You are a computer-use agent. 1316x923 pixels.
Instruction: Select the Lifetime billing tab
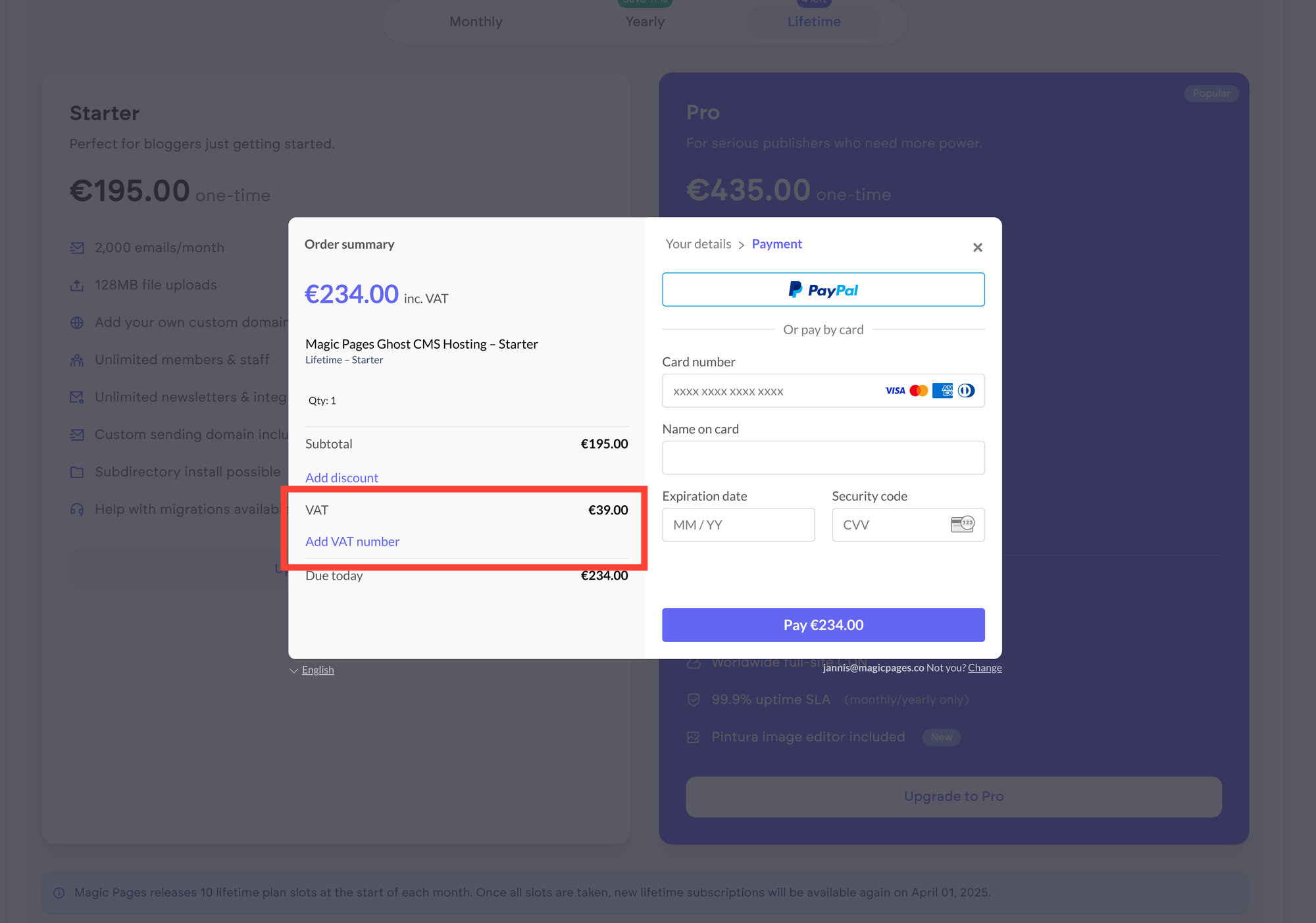click(814, 22)
